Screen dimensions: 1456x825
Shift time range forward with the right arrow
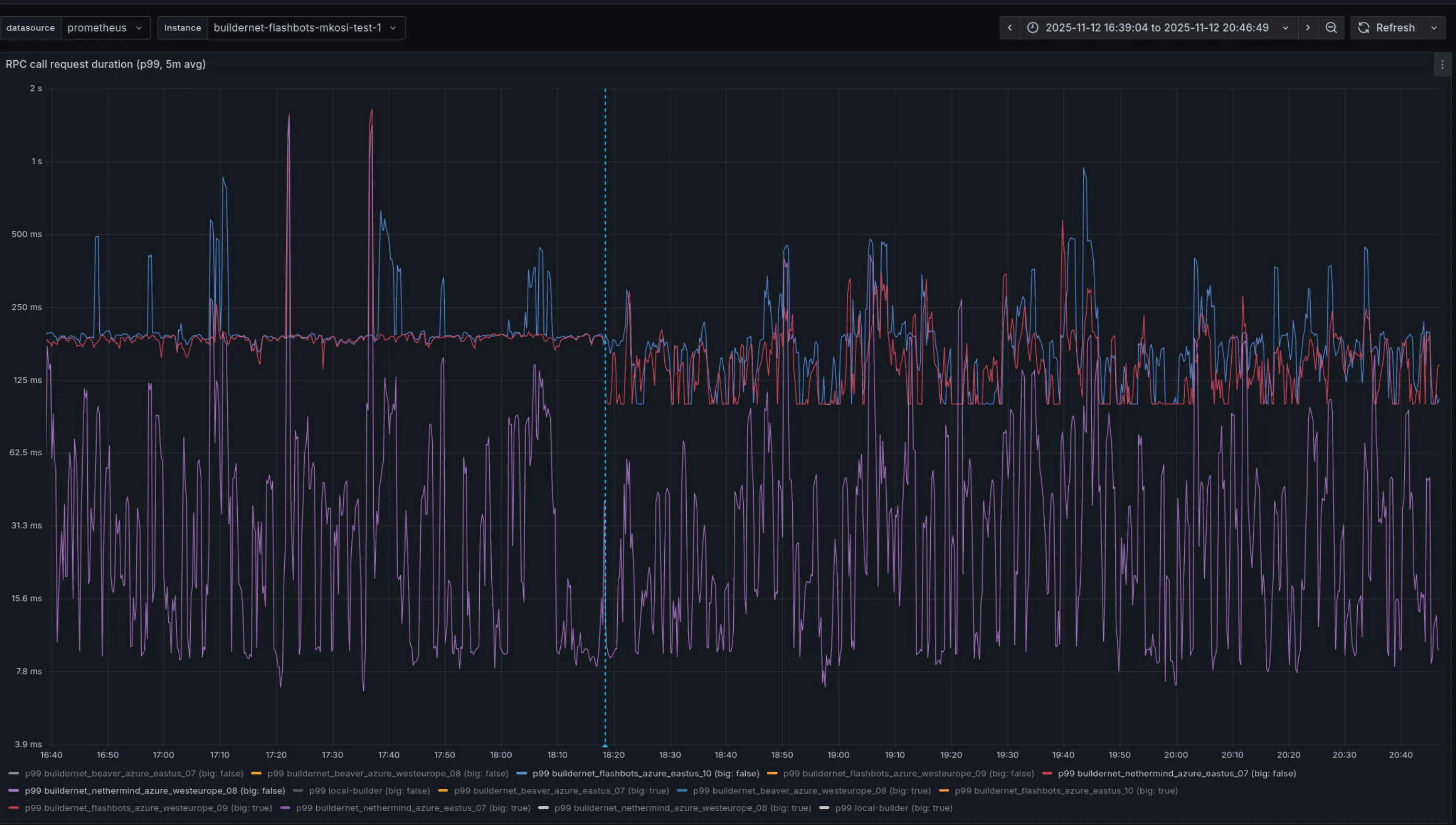[x=1308, y=27]
